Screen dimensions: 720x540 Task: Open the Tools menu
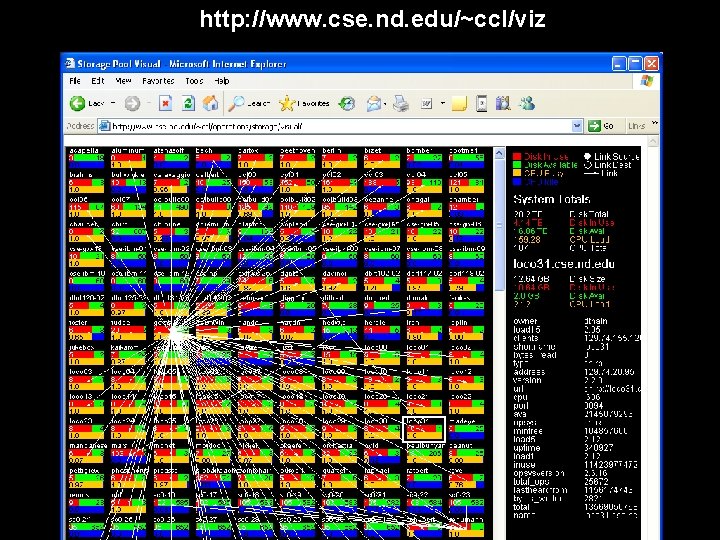coord(194,81)
